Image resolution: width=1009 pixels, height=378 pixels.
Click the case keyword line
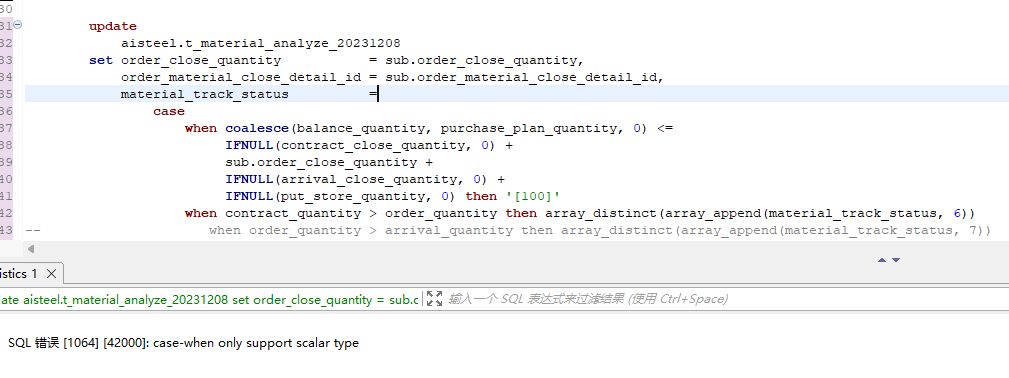(169, 111)
